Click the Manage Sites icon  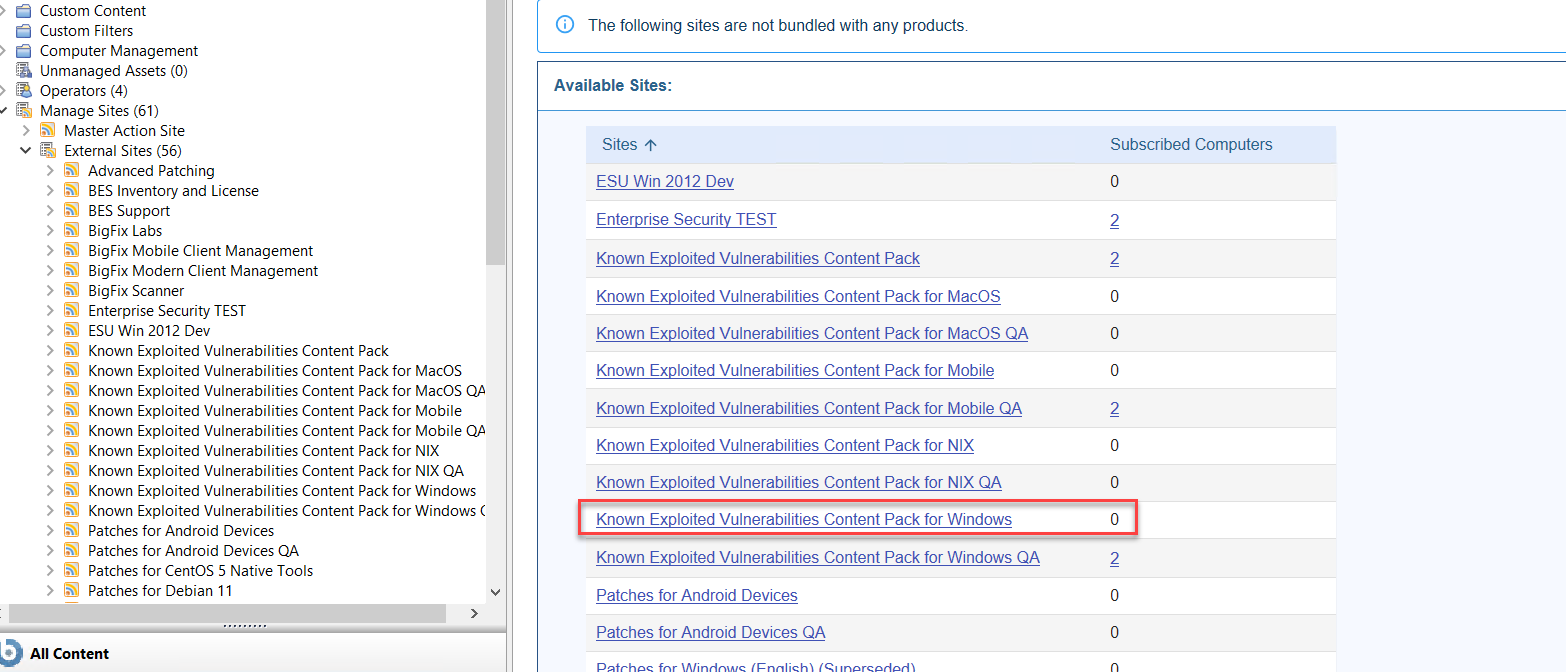(x=22, y=110)
